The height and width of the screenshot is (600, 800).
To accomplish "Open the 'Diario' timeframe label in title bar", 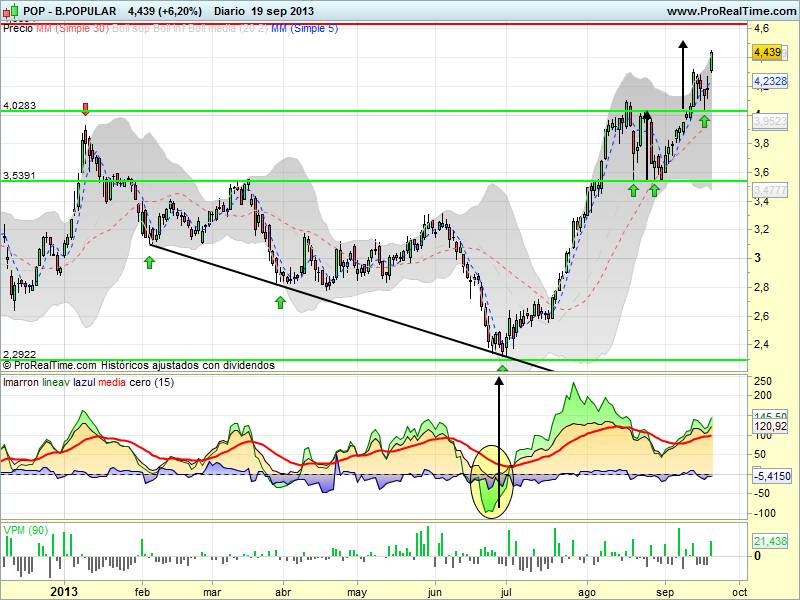I will [230, 11].
